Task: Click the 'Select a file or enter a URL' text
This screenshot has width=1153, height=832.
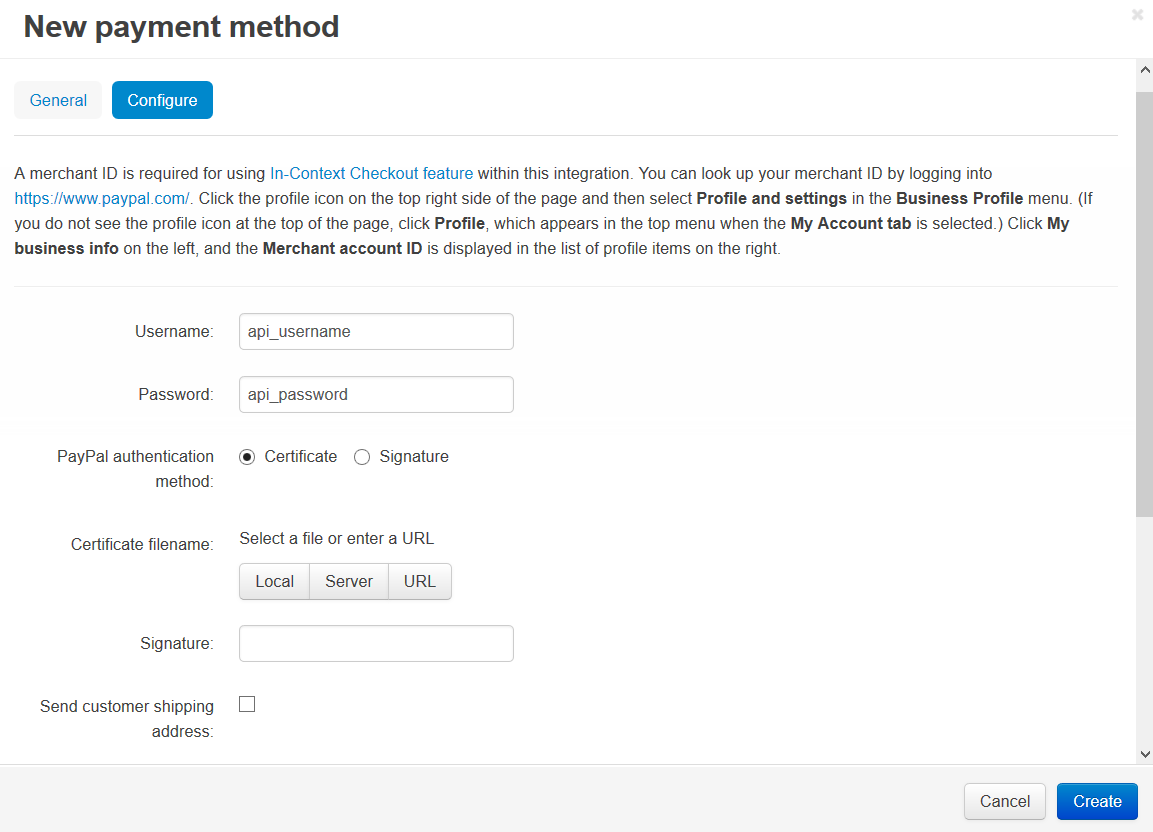Action: click(337, 539)
